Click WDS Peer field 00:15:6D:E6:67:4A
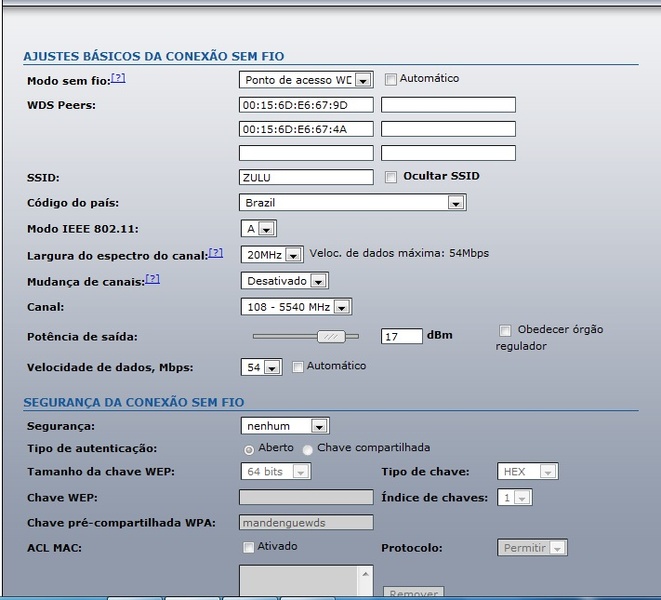Viewport: 661px width, 600px height. 306,129
